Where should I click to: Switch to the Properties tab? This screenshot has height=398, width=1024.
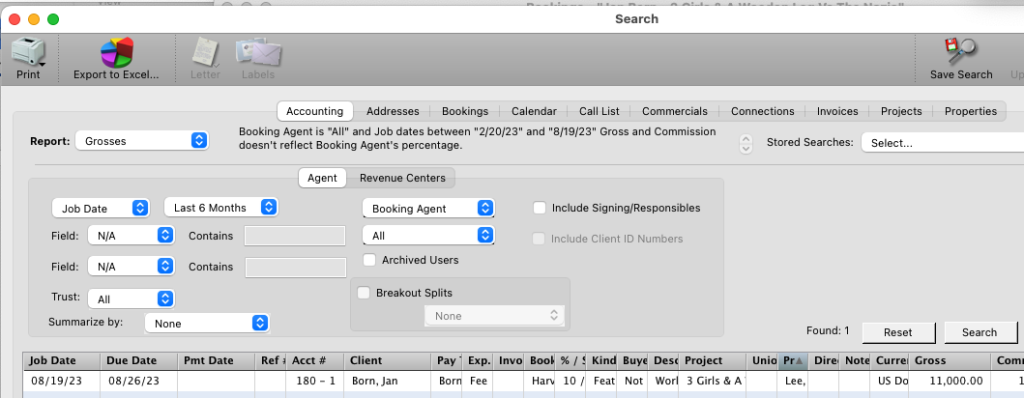click(970, 111)
